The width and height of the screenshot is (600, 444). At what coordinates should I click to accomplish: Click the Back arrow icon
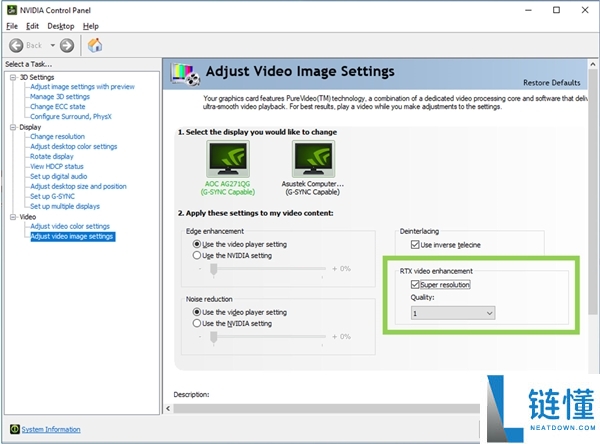point(16,46)
